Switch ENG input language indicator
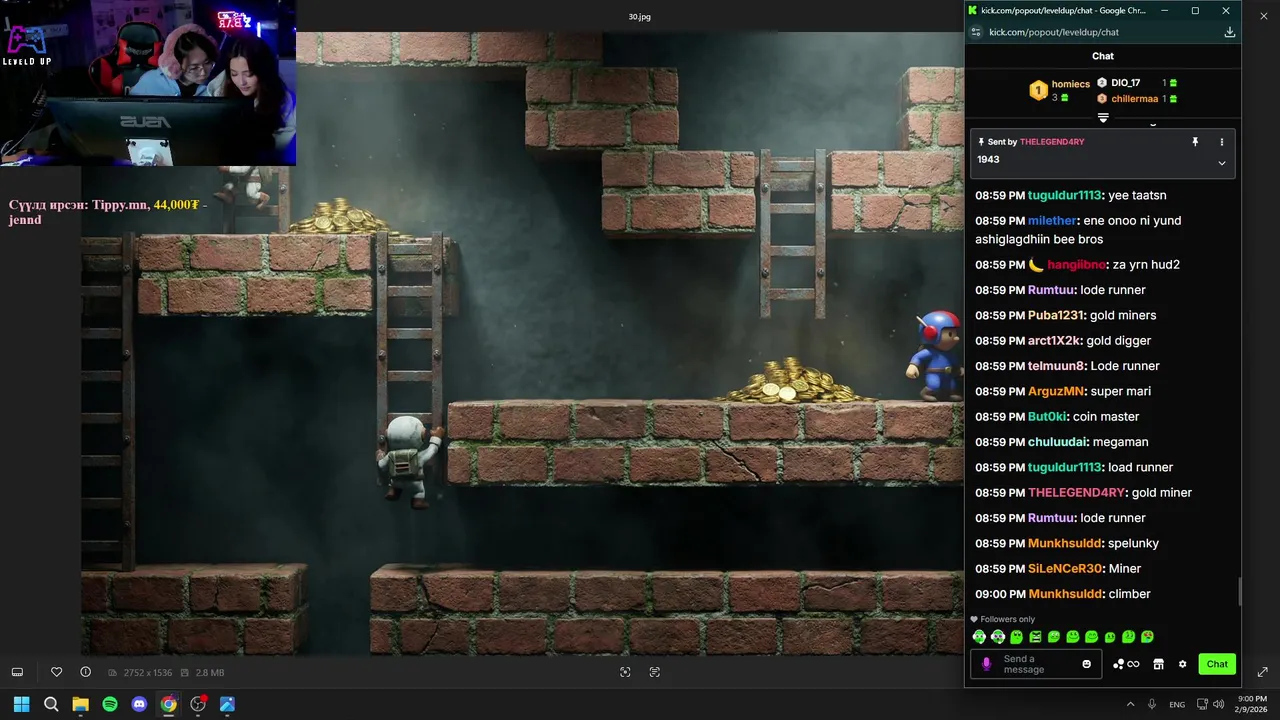Viewport: 1280px width, 720px height. pos(1177,704)
